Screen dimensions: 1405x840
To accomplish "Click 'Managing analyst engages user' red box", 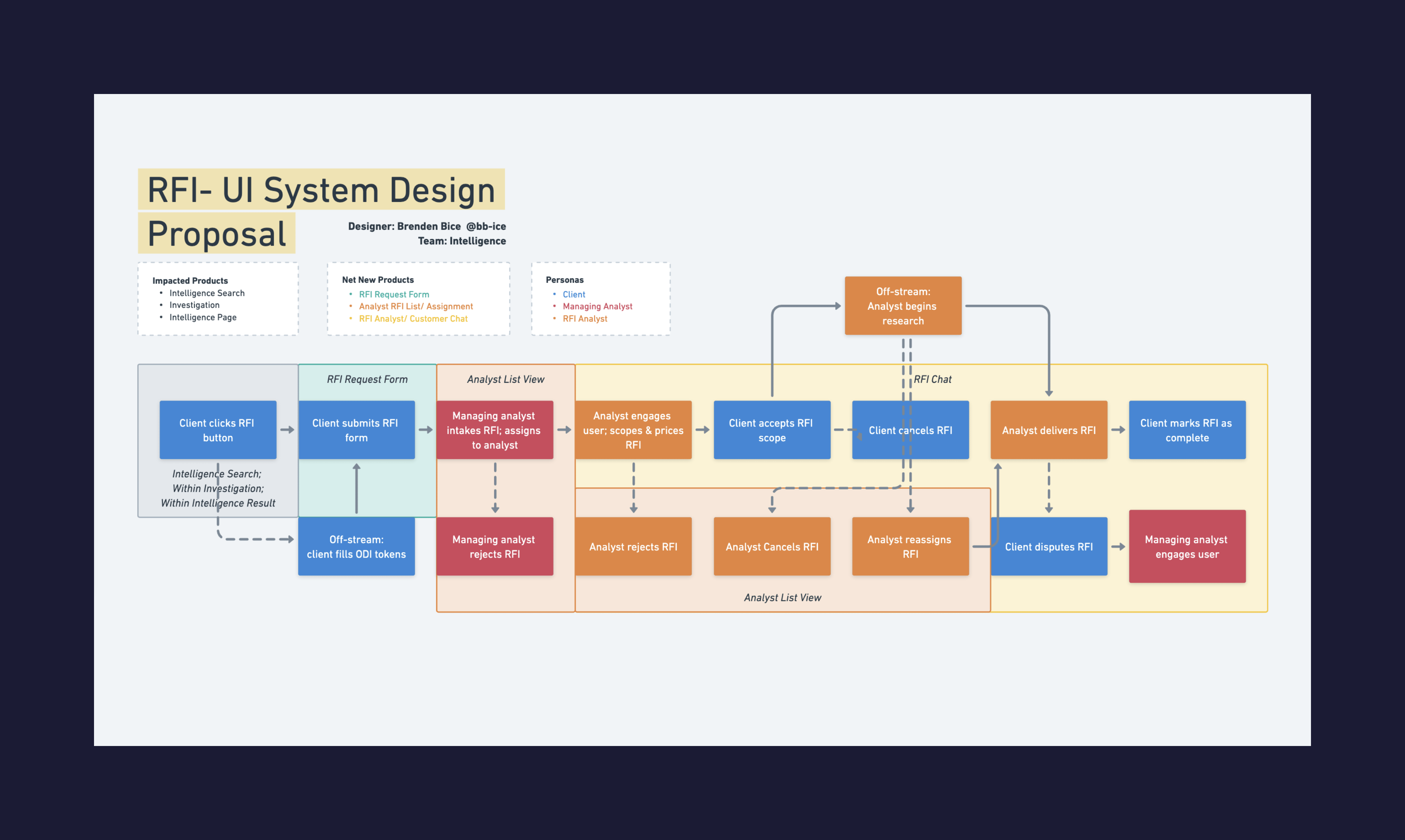I will tap(1187, 546).
